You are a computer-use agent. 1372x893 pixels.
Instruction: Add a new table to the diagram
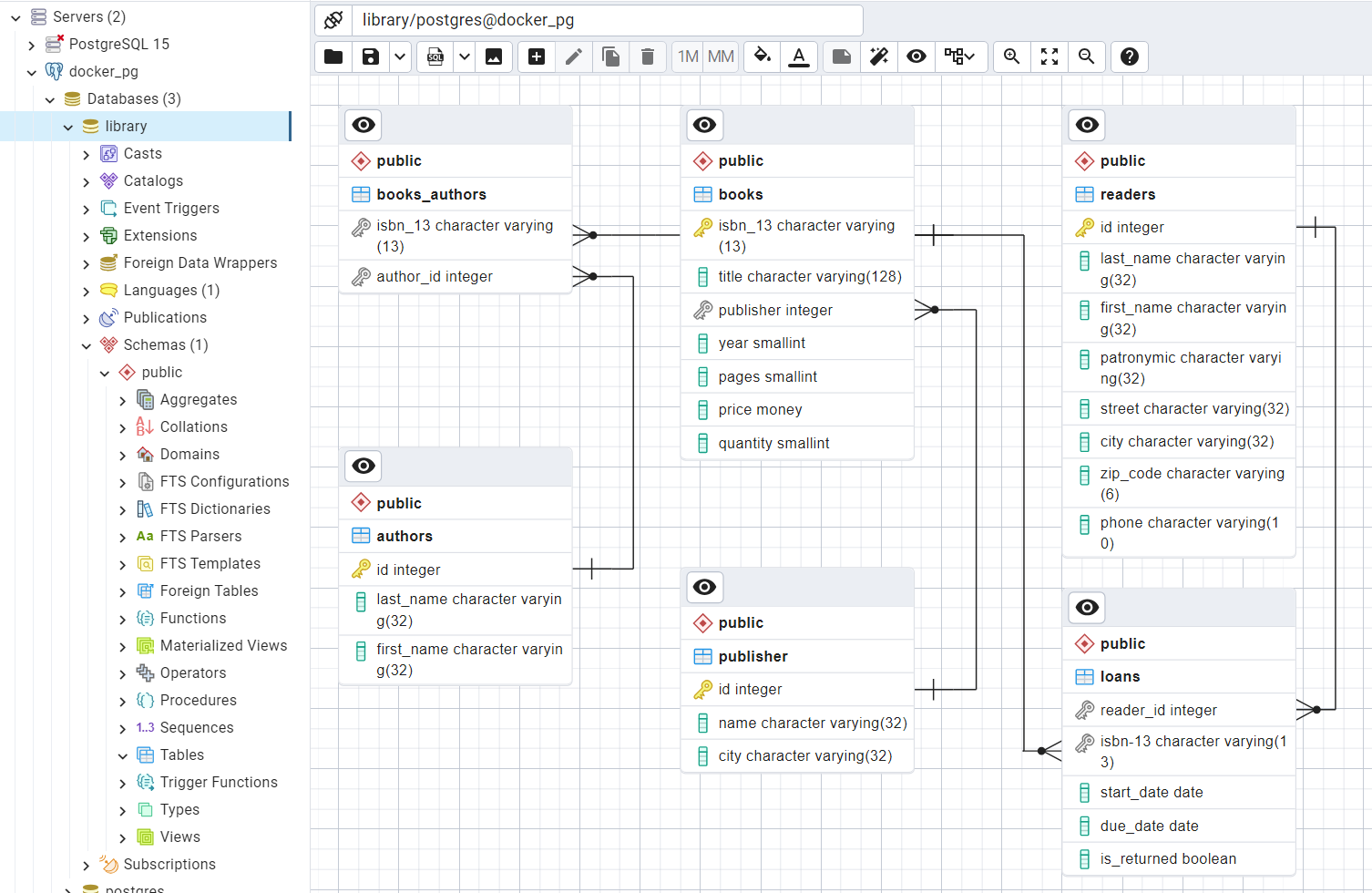coord(536,56)
